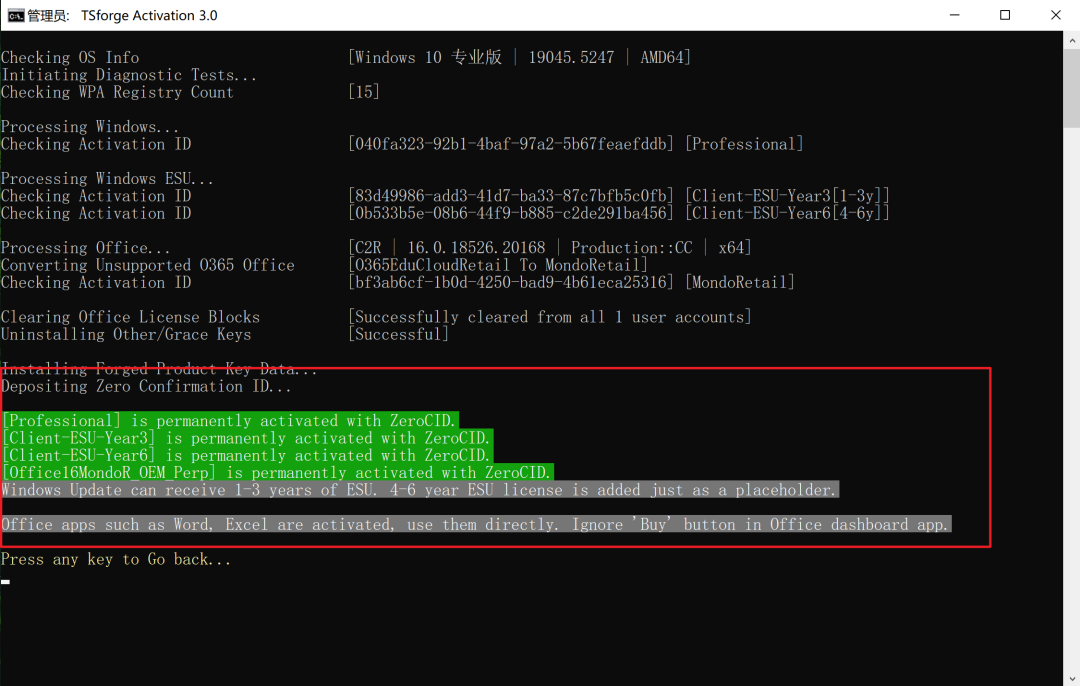The width and height of the screenshot is (1080, 686).
Task: Click the '[Successful]' result text
Action: pos(398,335)
